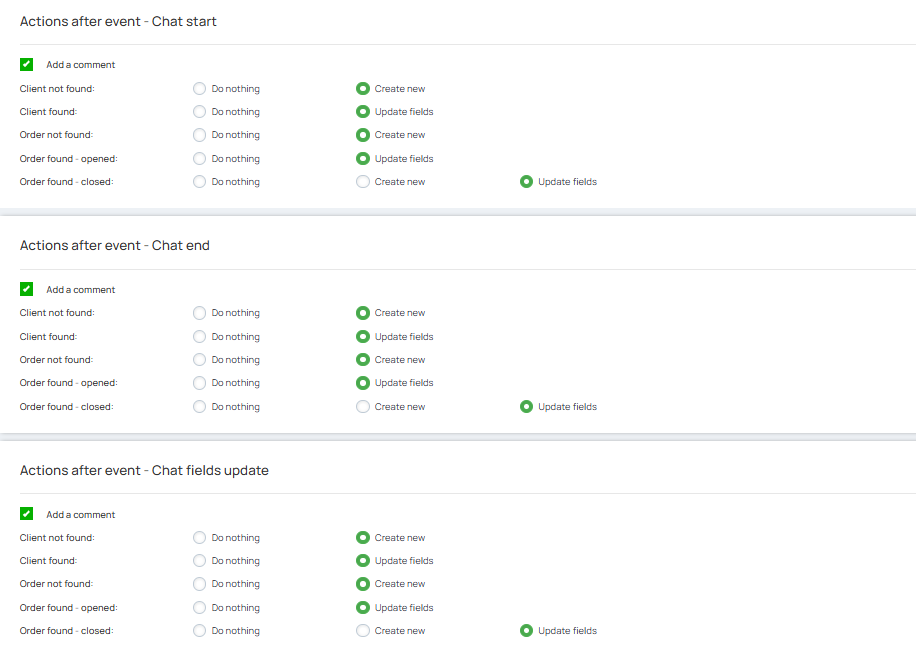Uncheck Add a comment under Chat start
The height and width of the screenshot is (655, 916).
click(x=27, y=65)
